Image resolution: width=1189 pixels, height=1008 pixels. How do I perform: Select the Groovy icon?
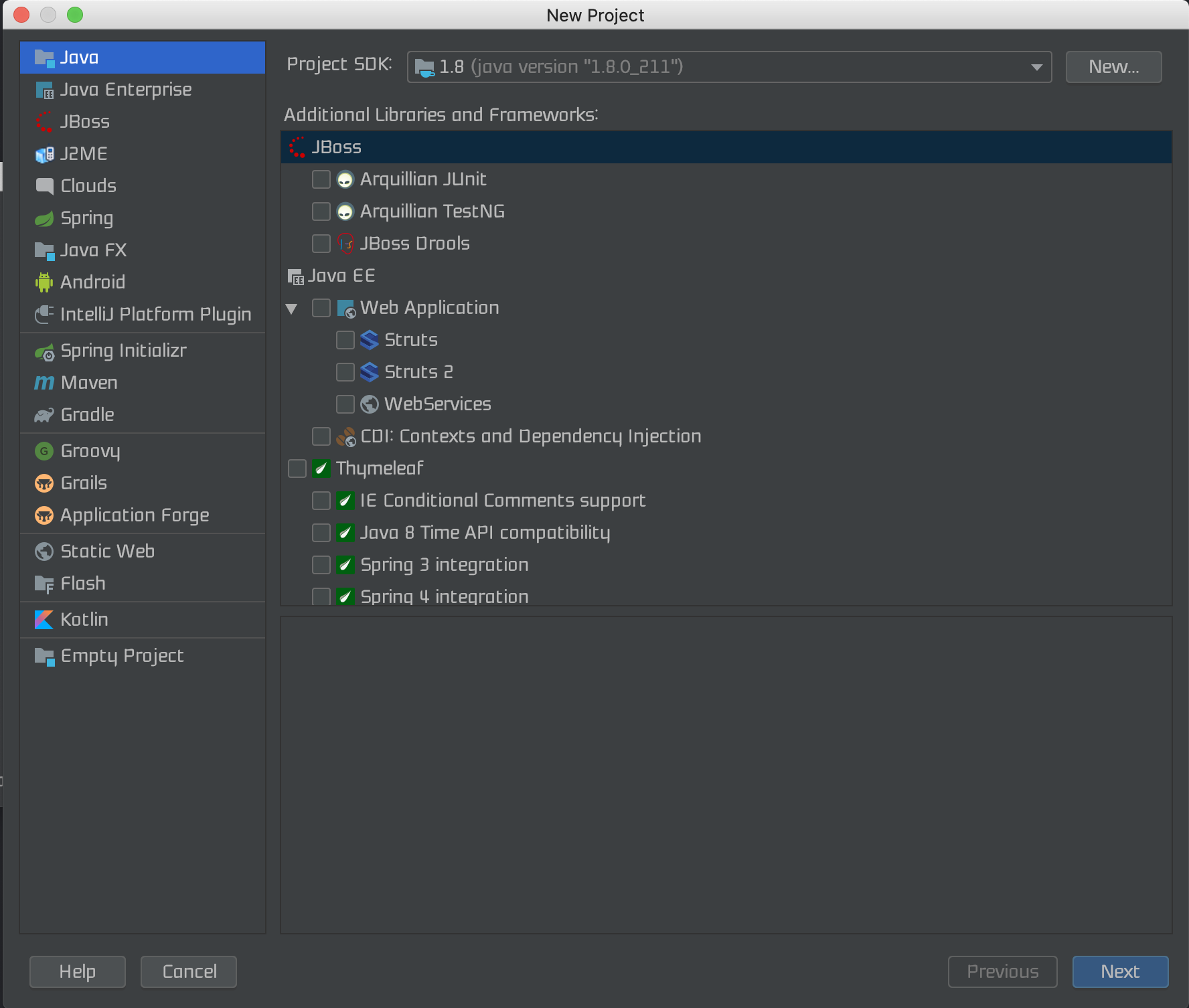[44, 451]
